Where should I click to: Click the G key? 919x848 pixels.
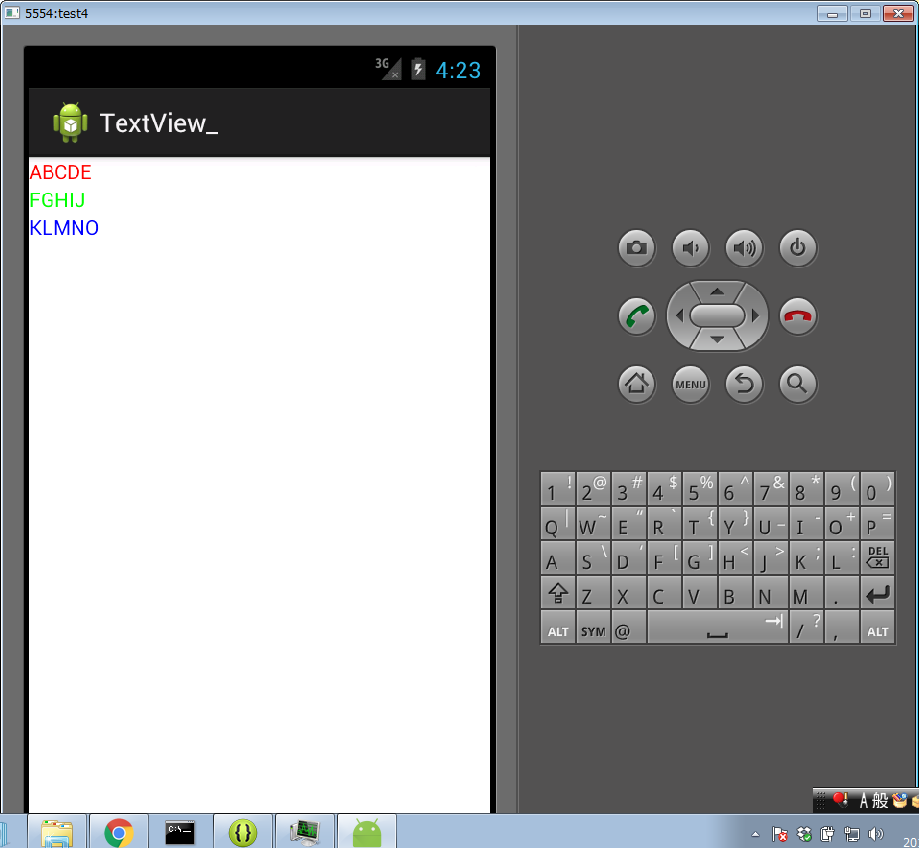[700, 557]
